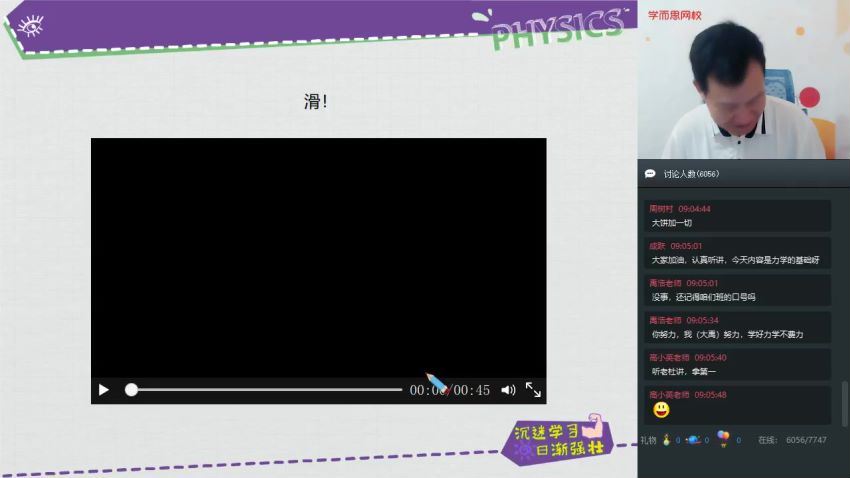
Task: Send the blue planet gift icon
Action: coord(692,439)
